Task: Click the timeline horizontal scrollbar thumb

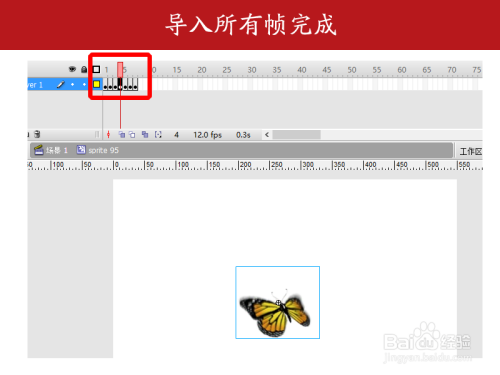Action: tap(297, 135)
